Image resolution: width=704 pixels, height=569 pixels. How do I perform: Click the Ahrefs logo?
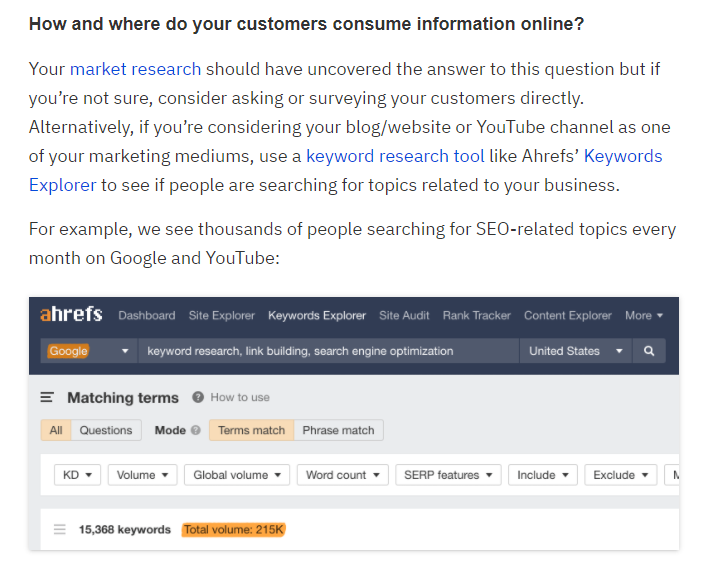tap(71, 315)
